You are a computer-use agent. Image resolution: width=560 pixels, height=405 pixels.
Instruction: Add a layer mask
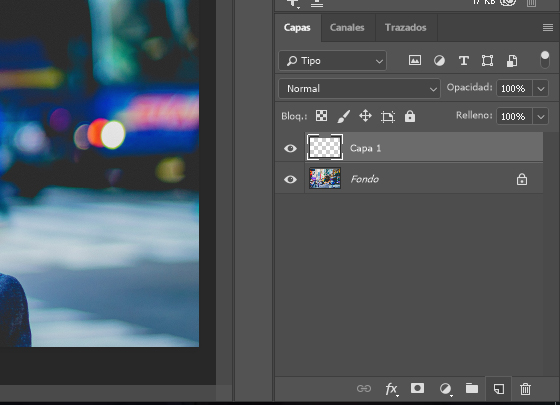click(x=417, y=388)
